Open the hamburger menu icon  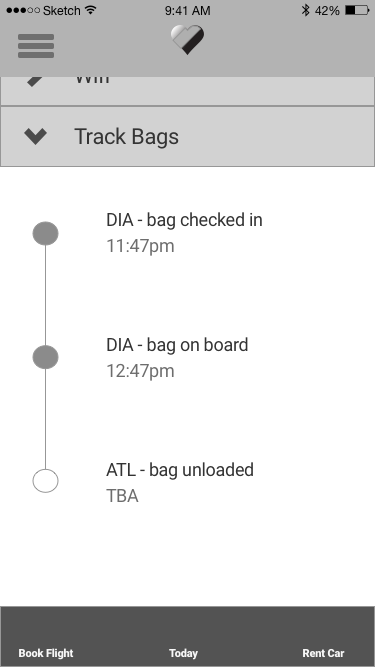(x=36, y=46)
